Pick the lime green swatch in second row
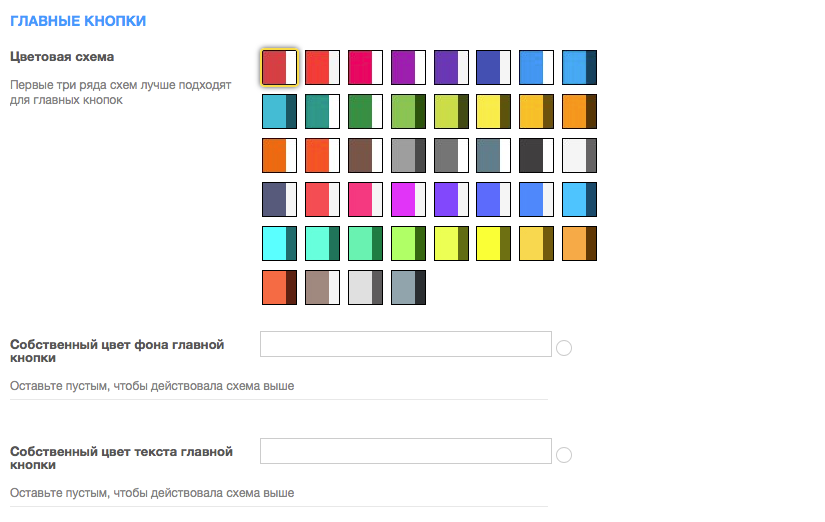 click(x=408, y=112)
